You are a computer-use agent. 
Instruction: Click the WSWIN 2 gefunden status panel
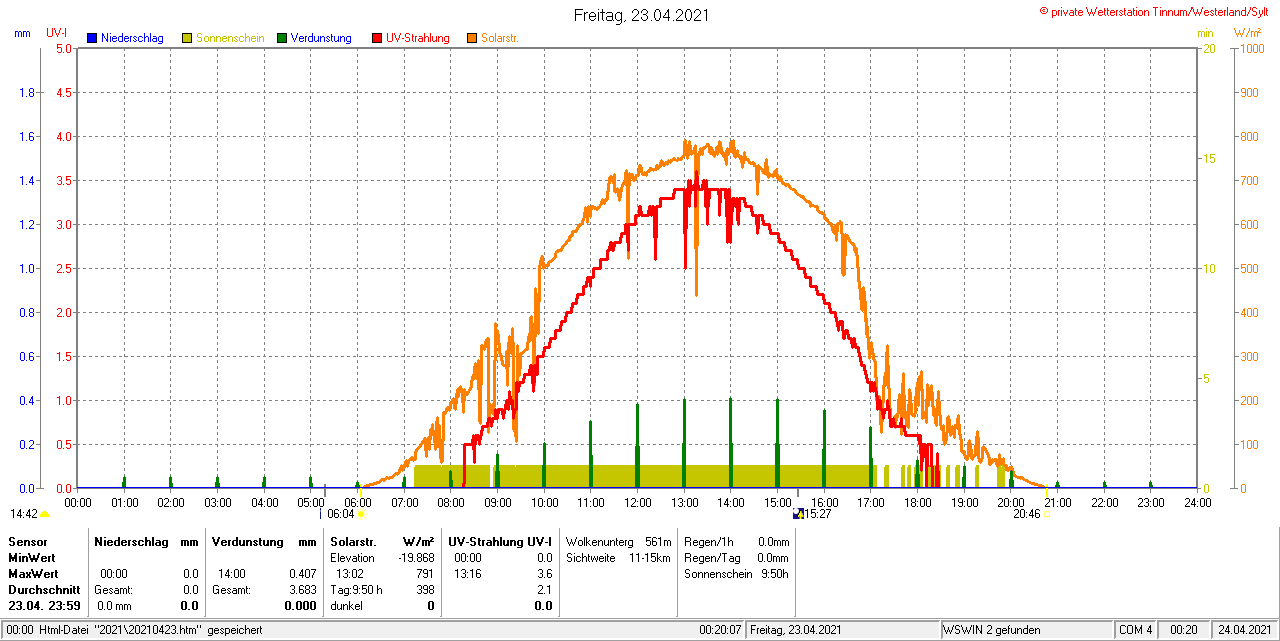(x=1026, y=630)
